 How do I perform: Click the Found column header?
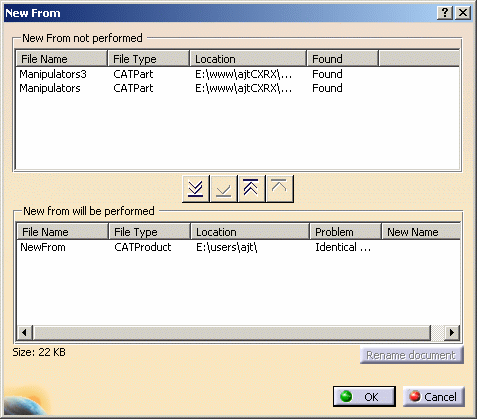342,59
